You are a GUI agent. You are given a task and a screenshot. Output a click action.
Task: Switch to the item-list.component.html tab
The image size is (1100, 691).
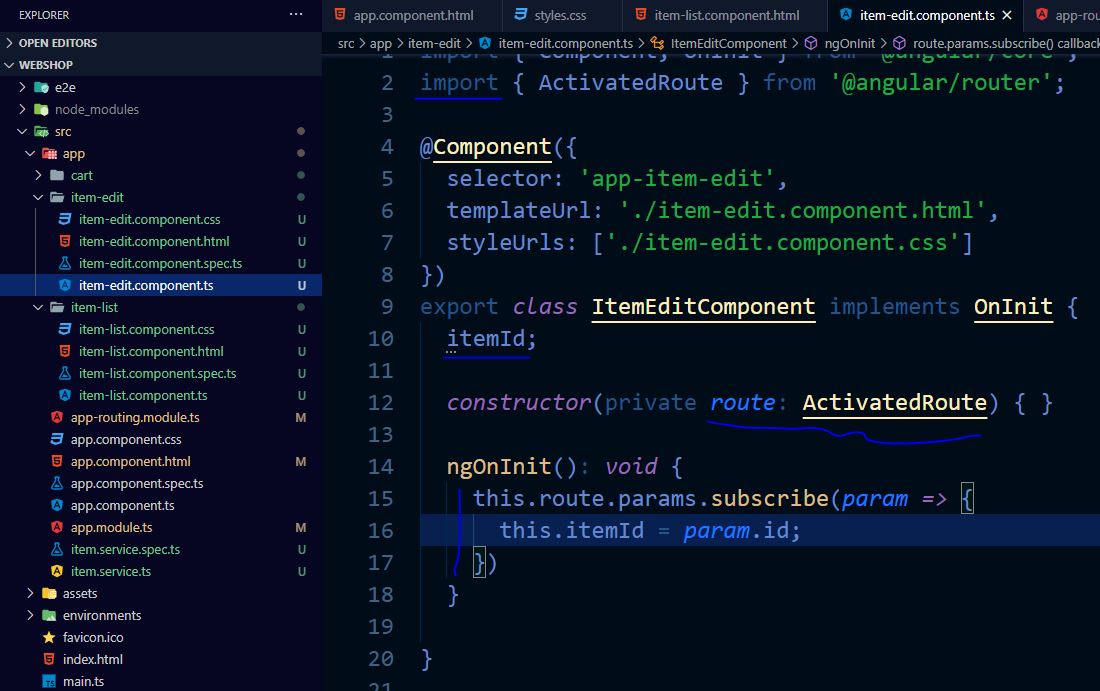pos(728,15)
